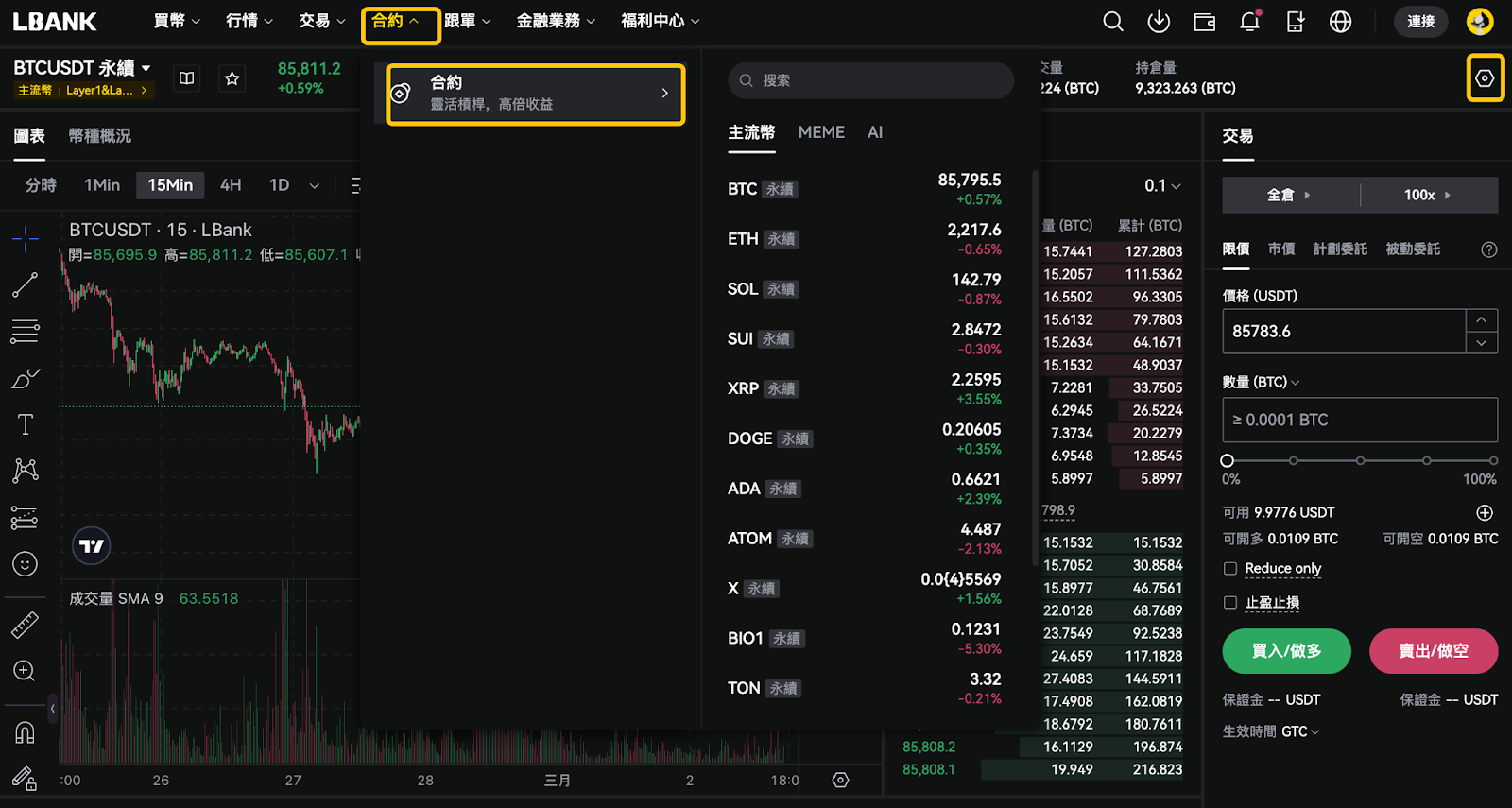Open the 全倉 margin mode selector

point(1290,195)
